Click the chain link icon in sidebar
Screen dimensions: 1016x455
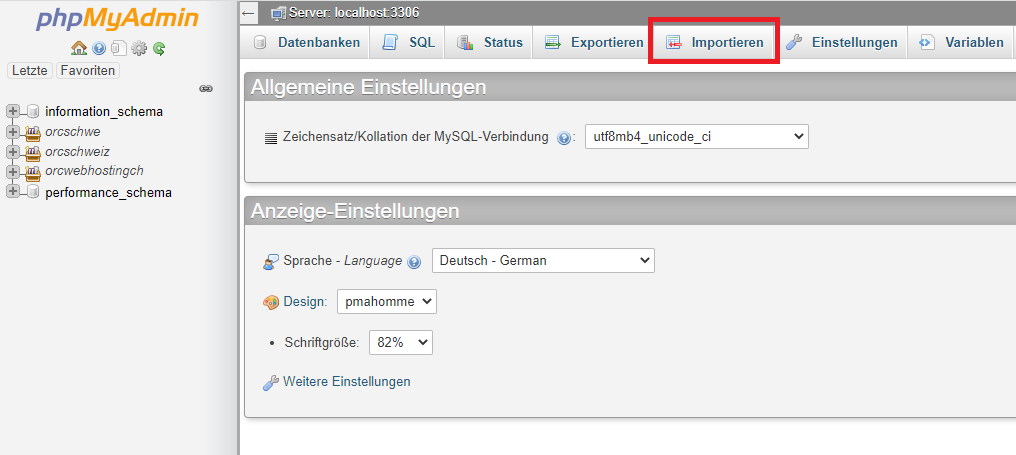206,89
